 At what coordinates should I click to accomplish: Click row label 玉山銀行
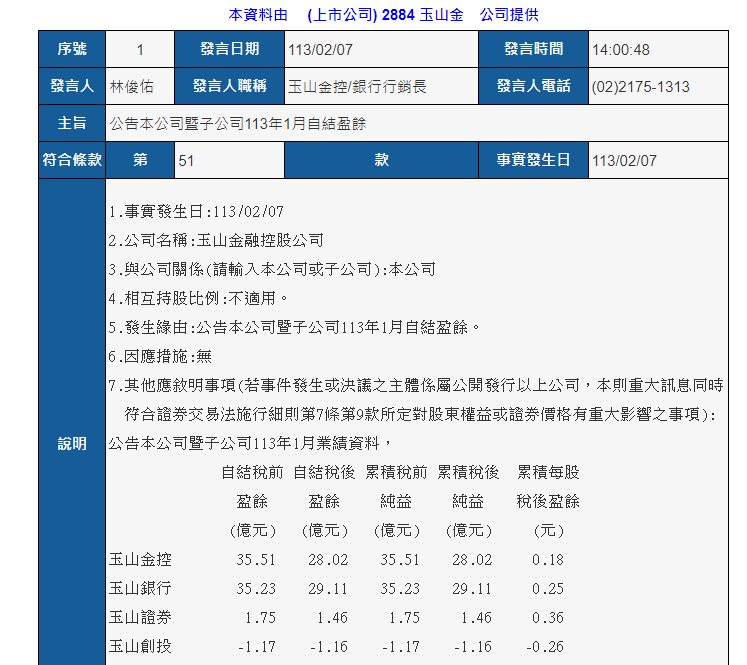coord(140,589)
